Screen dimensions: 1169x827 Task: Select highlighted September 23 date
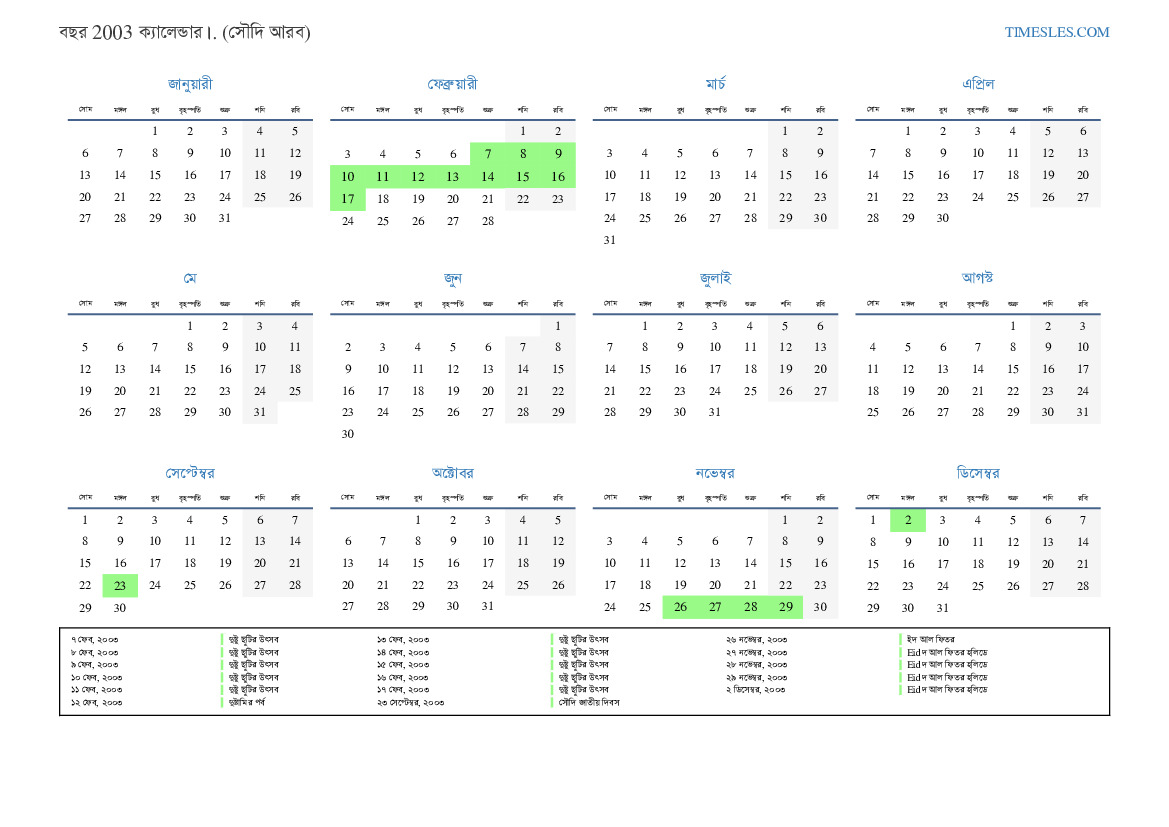click(x=120, y=586)
